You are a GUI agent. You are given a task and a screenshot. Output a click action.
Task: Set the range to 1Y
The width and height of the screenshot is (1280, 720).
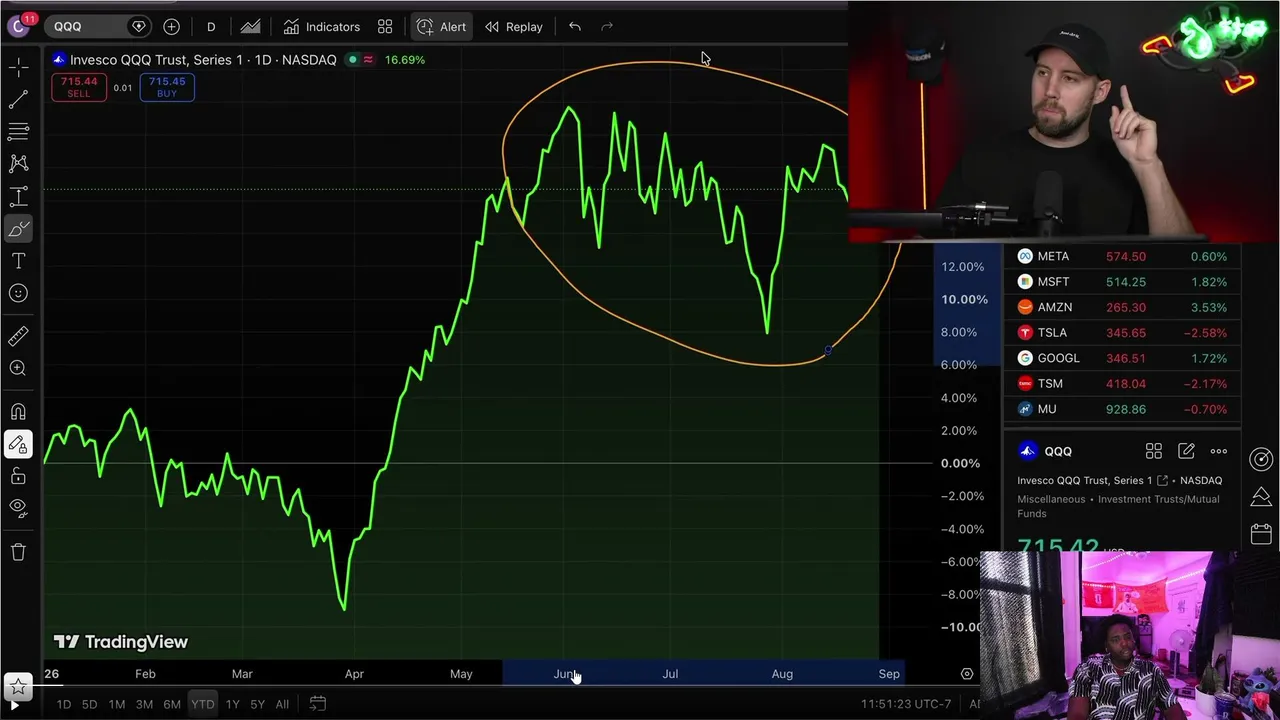tap(232, 704)
